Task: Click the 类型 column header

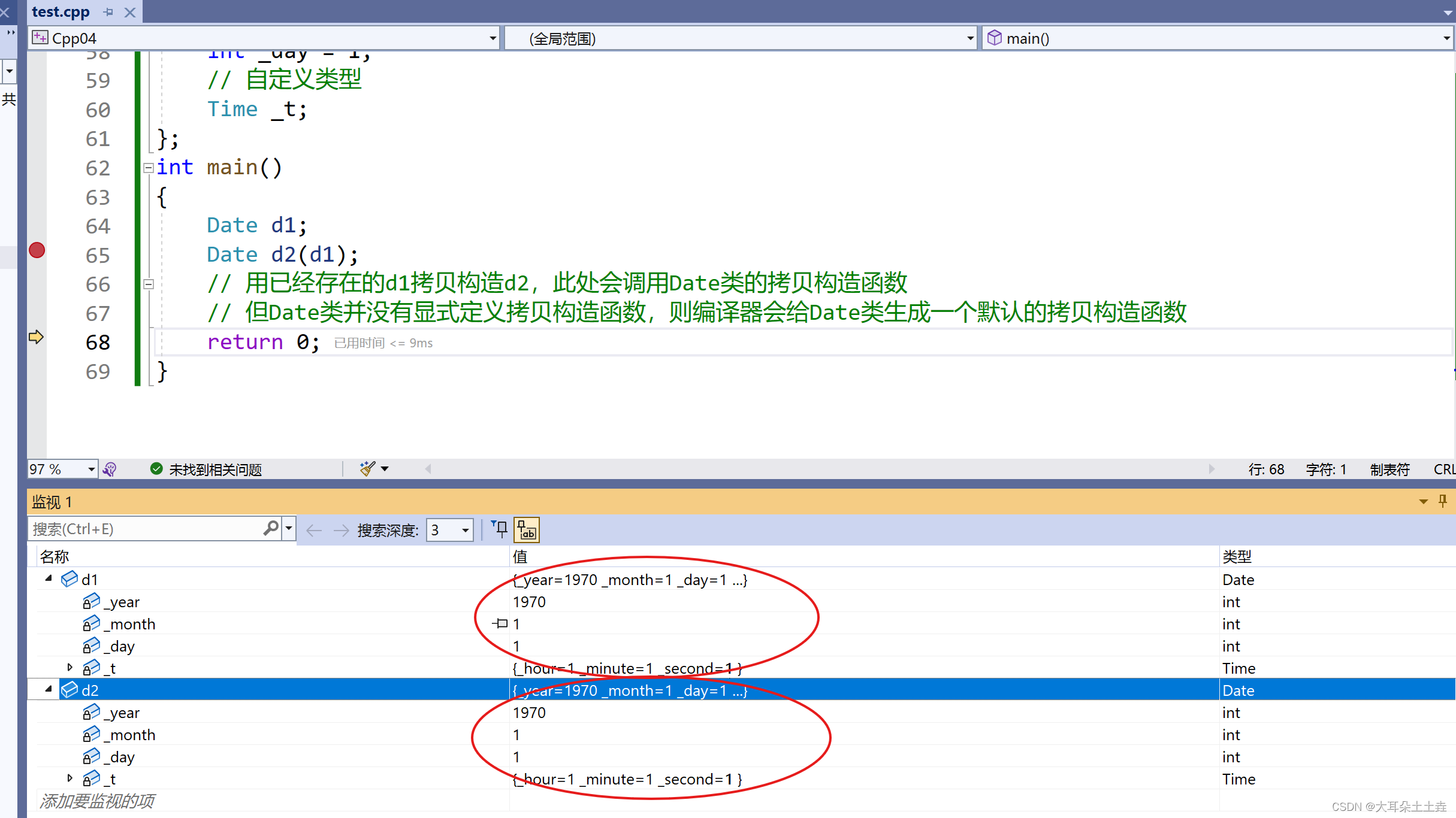Action: pos(1237,556)
